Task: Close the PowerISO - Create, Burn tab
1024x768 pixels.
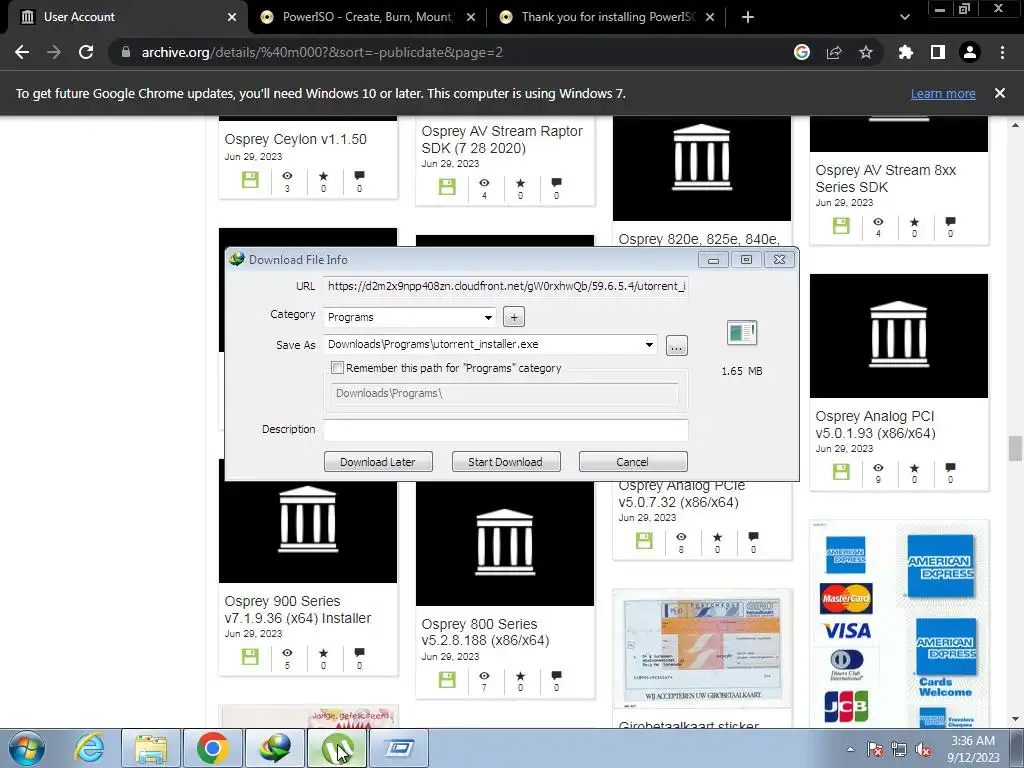Action: pyautogui.click(x=471, y=17)
